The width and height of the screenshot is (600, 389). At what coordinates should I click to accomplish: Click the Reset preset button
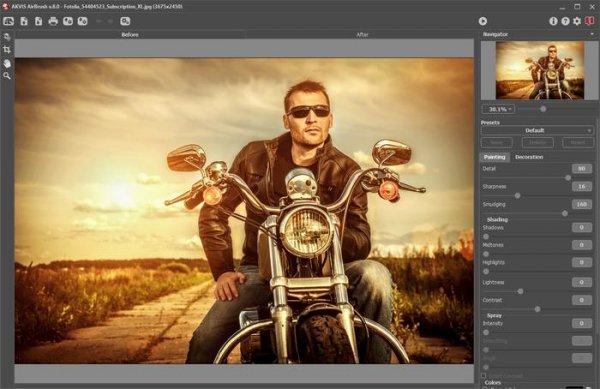pyautogui.click(x=578, y=143)
